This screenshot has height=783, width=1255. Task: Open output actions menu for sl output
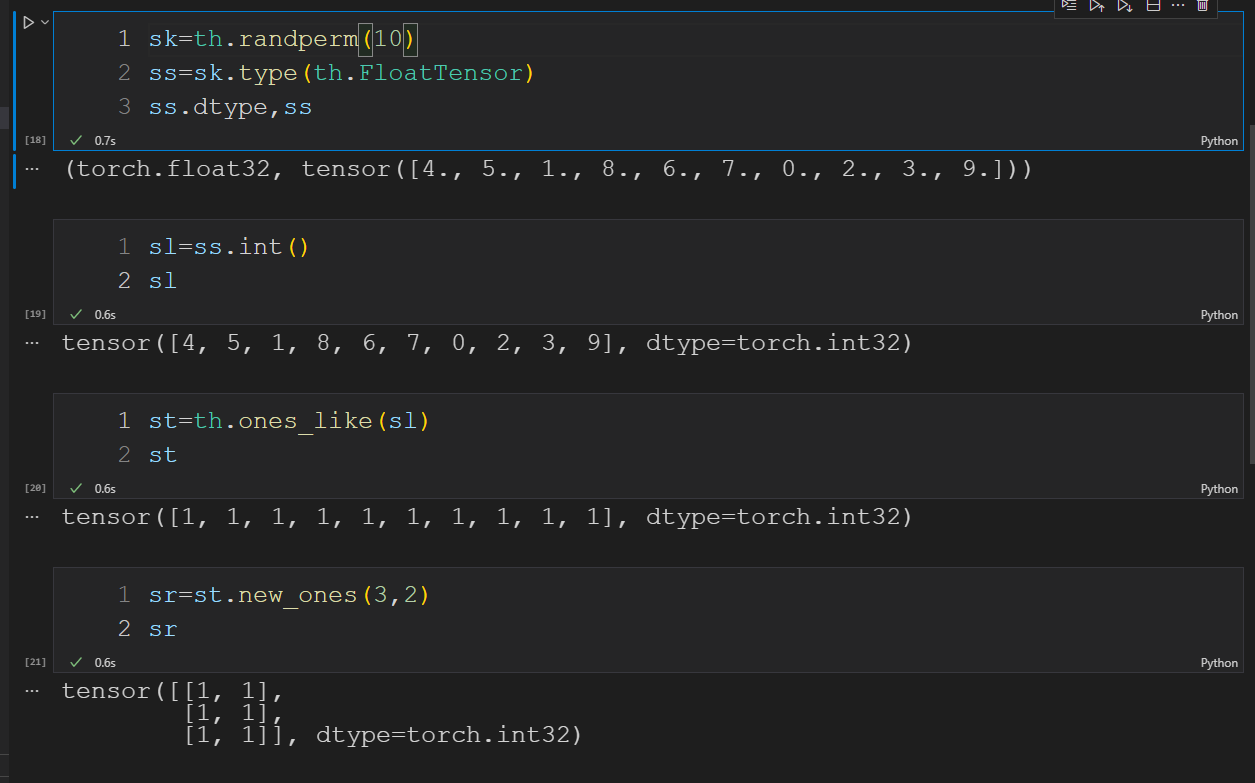[32, 343]
